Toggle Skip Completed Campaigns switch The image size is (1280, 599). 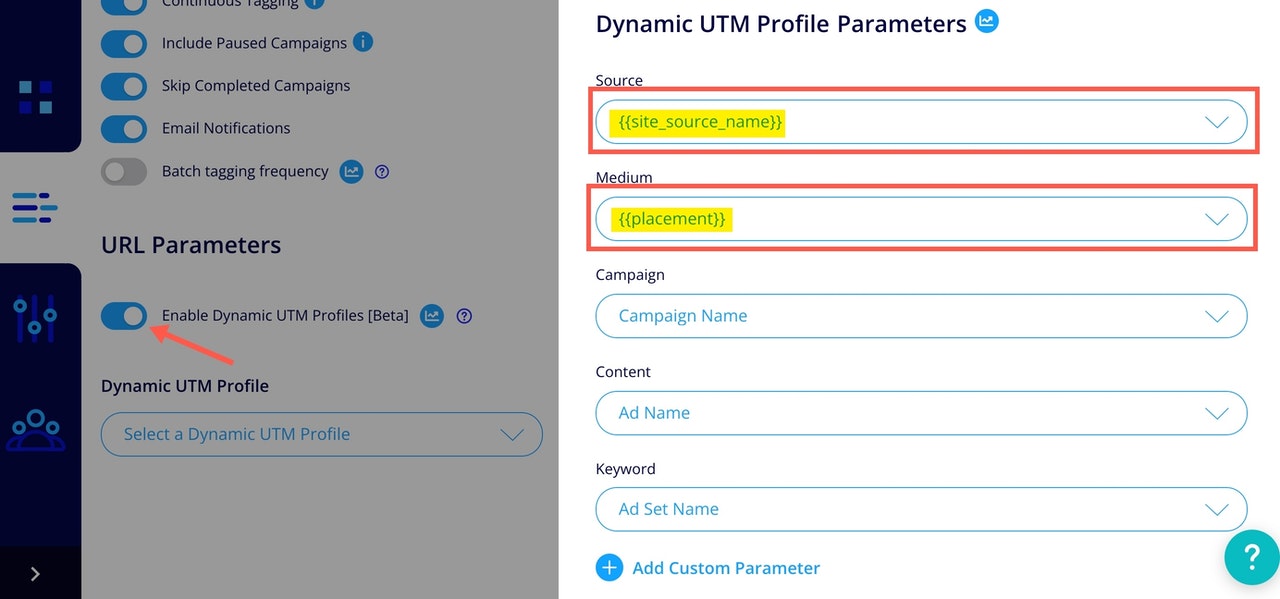[124, 86]
